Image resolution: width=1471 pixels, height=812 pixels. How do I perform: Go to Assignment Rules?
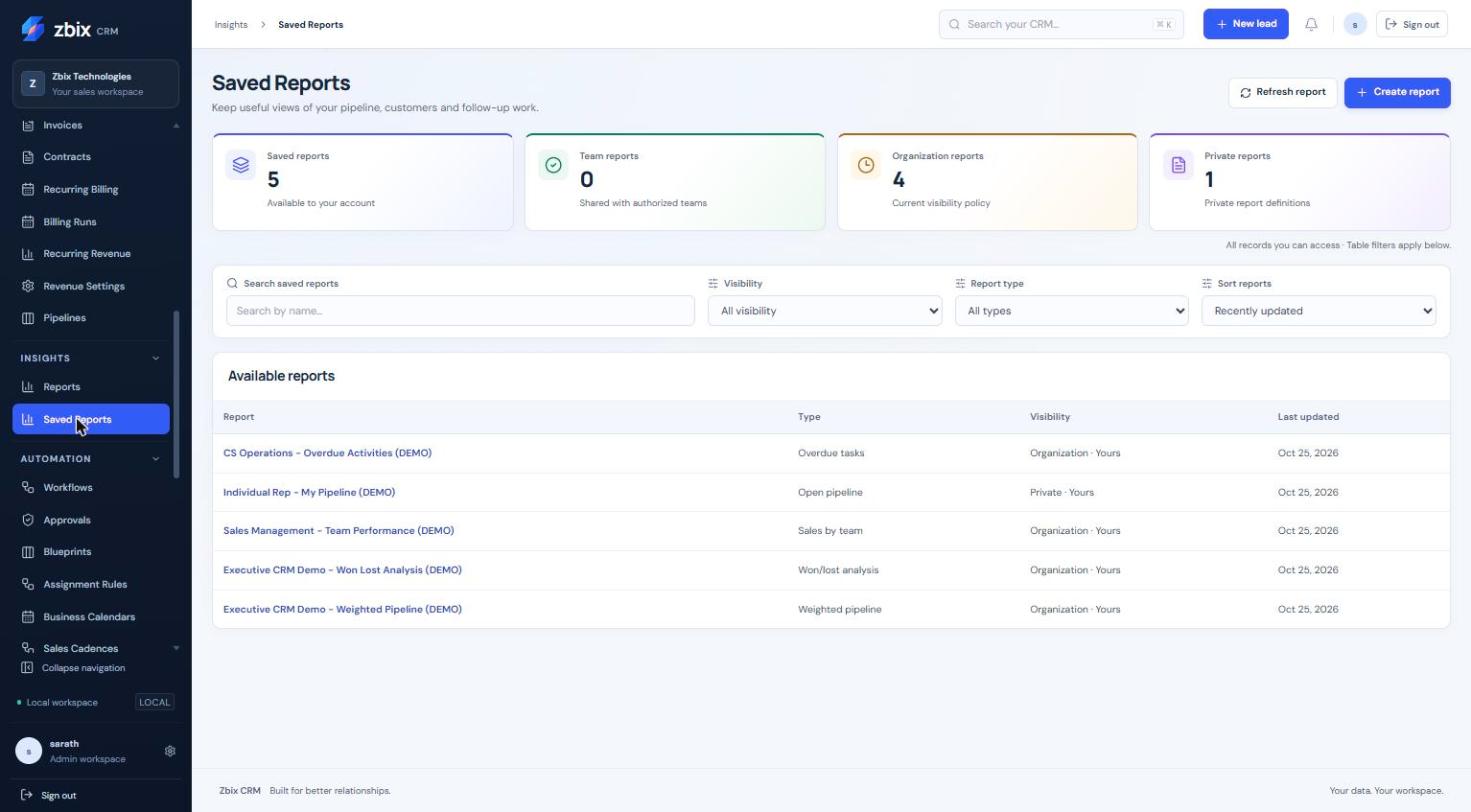point(91,584)
